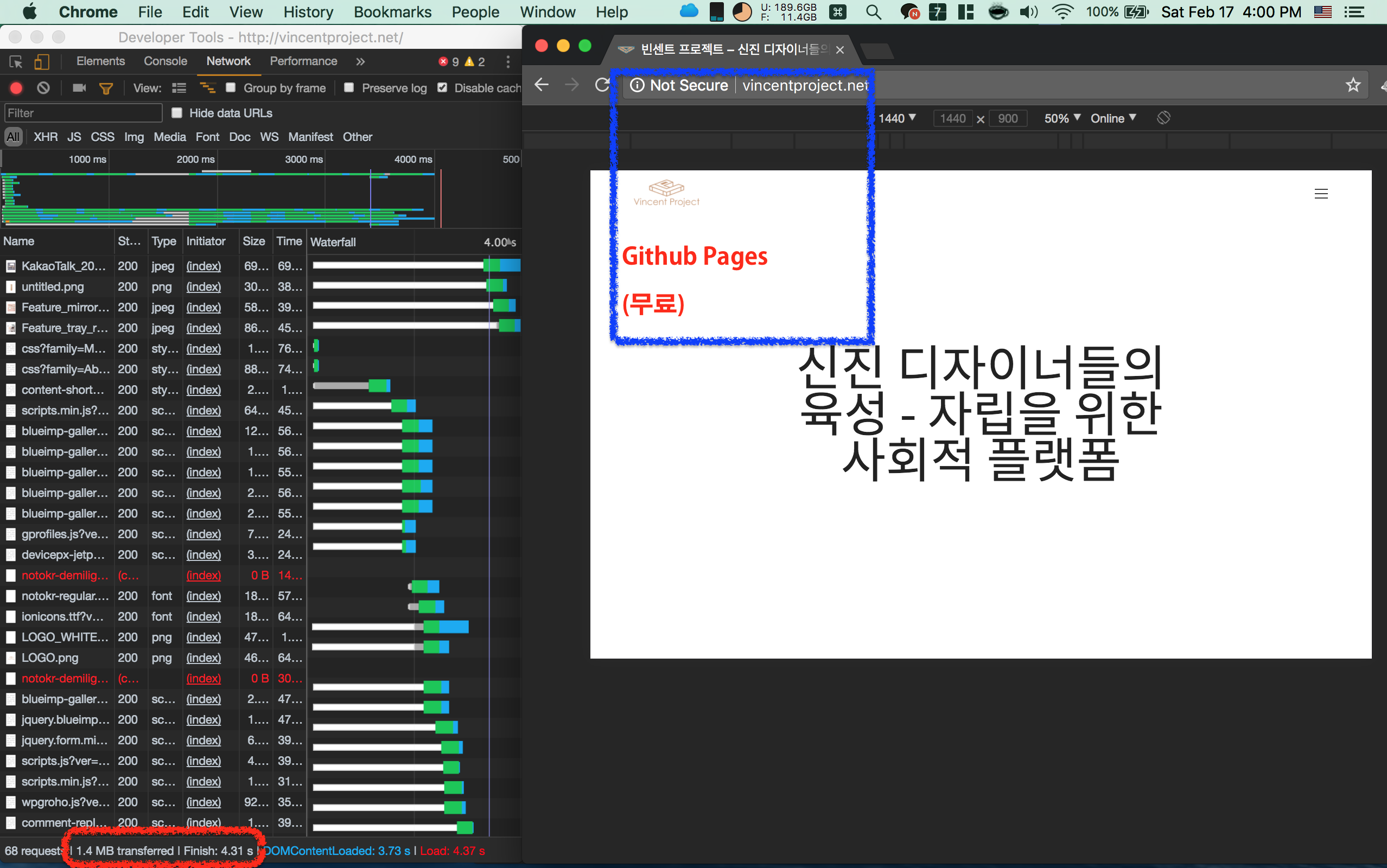Viewport: 1387px width, 868px height.
Task: Select the KakaoTalk jpeg request row
Action: [260, 266]
